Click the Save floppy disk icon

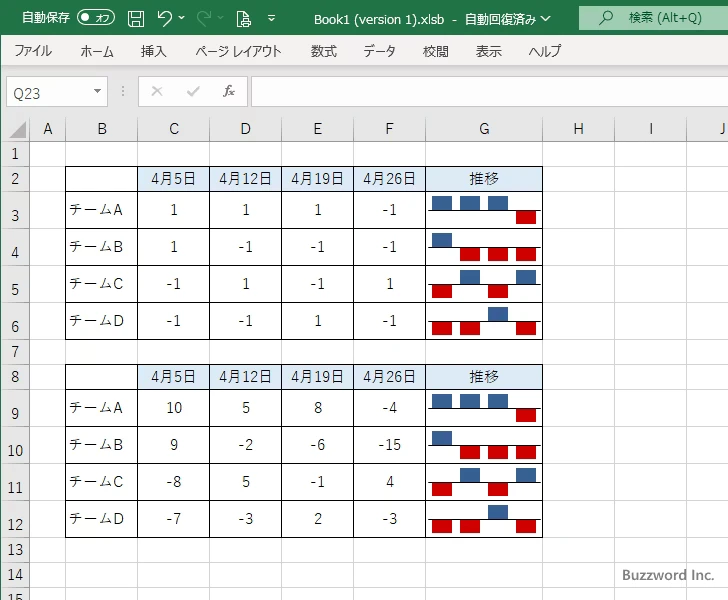[x=136, y=18]
